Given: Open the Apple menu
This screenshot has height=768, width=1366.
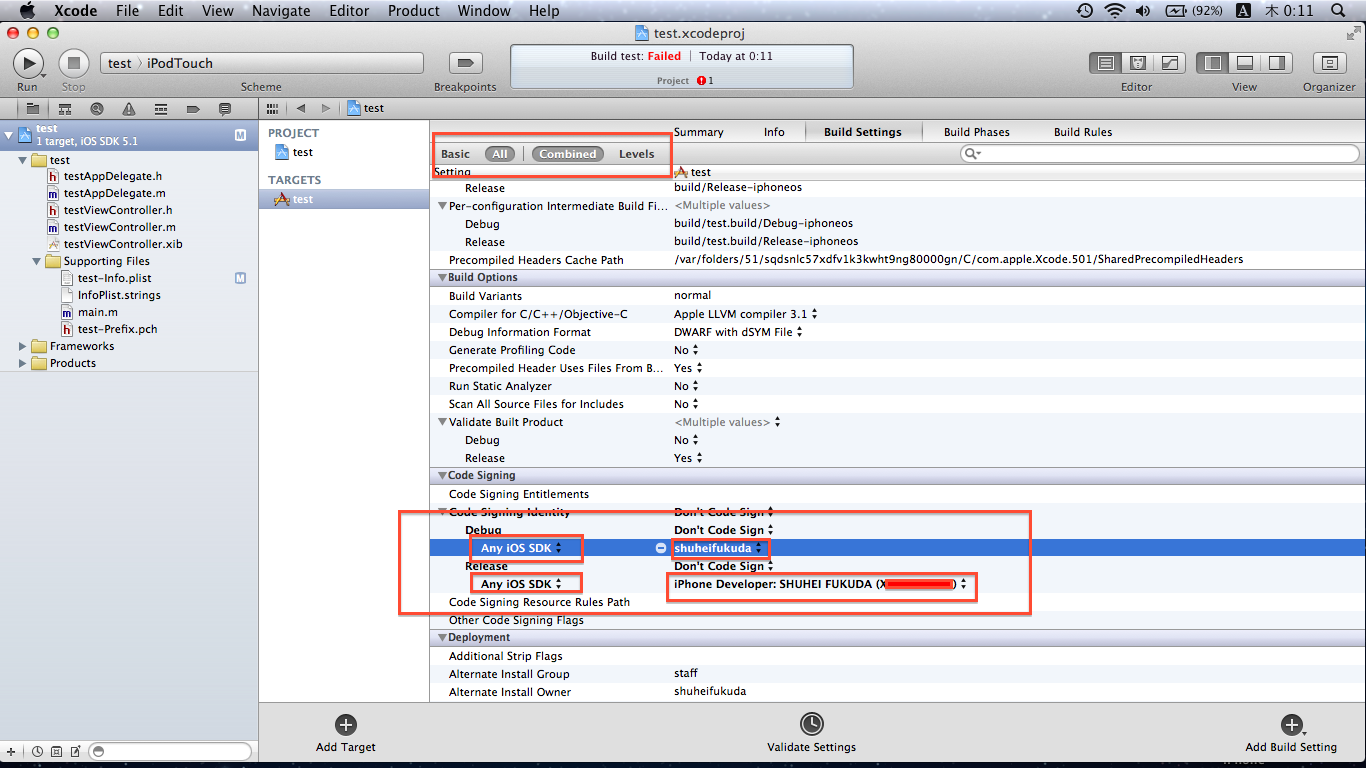Looking at the screenshot, I should (27, 11).
